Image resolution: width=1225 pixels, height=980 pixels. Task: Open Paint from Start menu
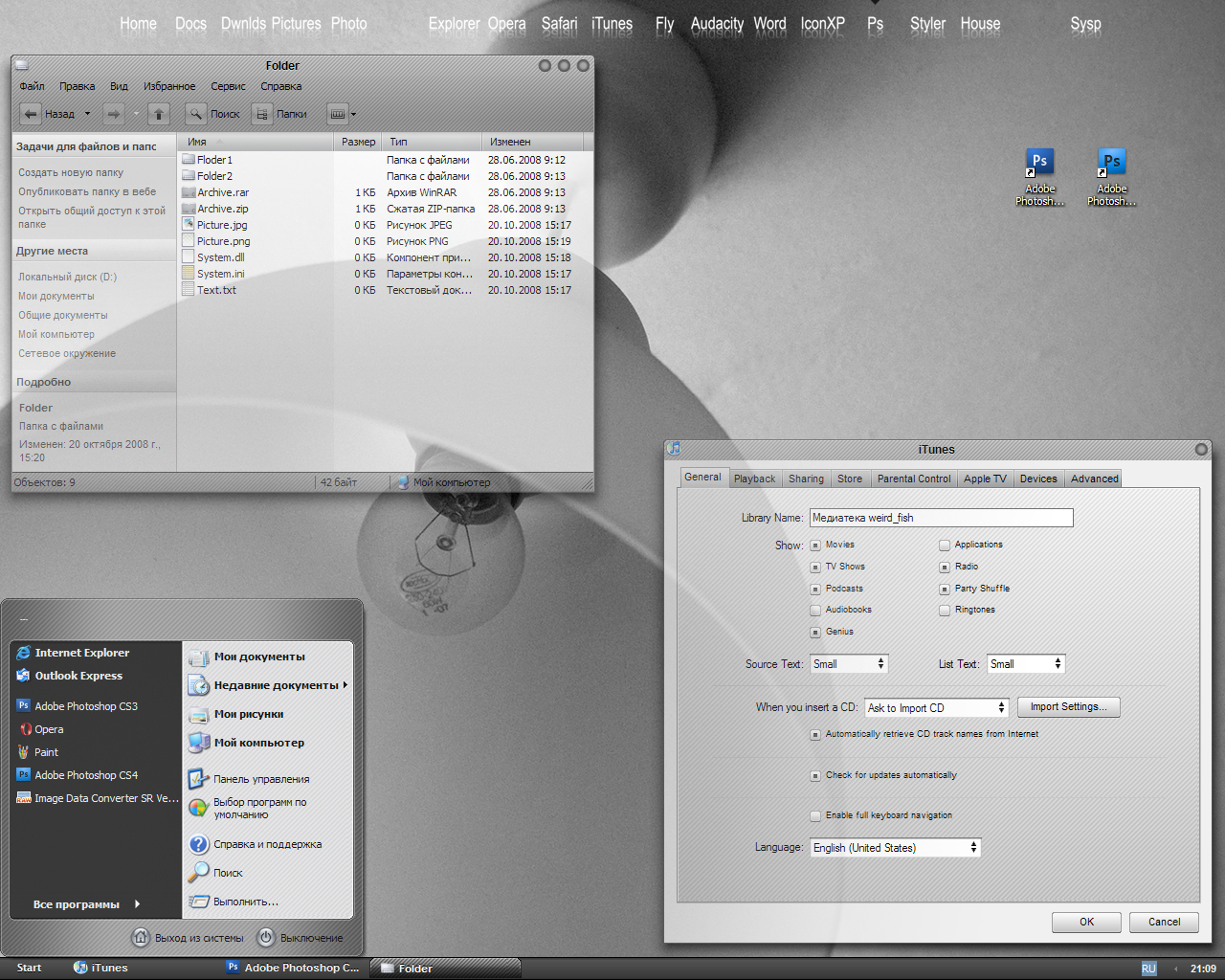pos(38,752)
